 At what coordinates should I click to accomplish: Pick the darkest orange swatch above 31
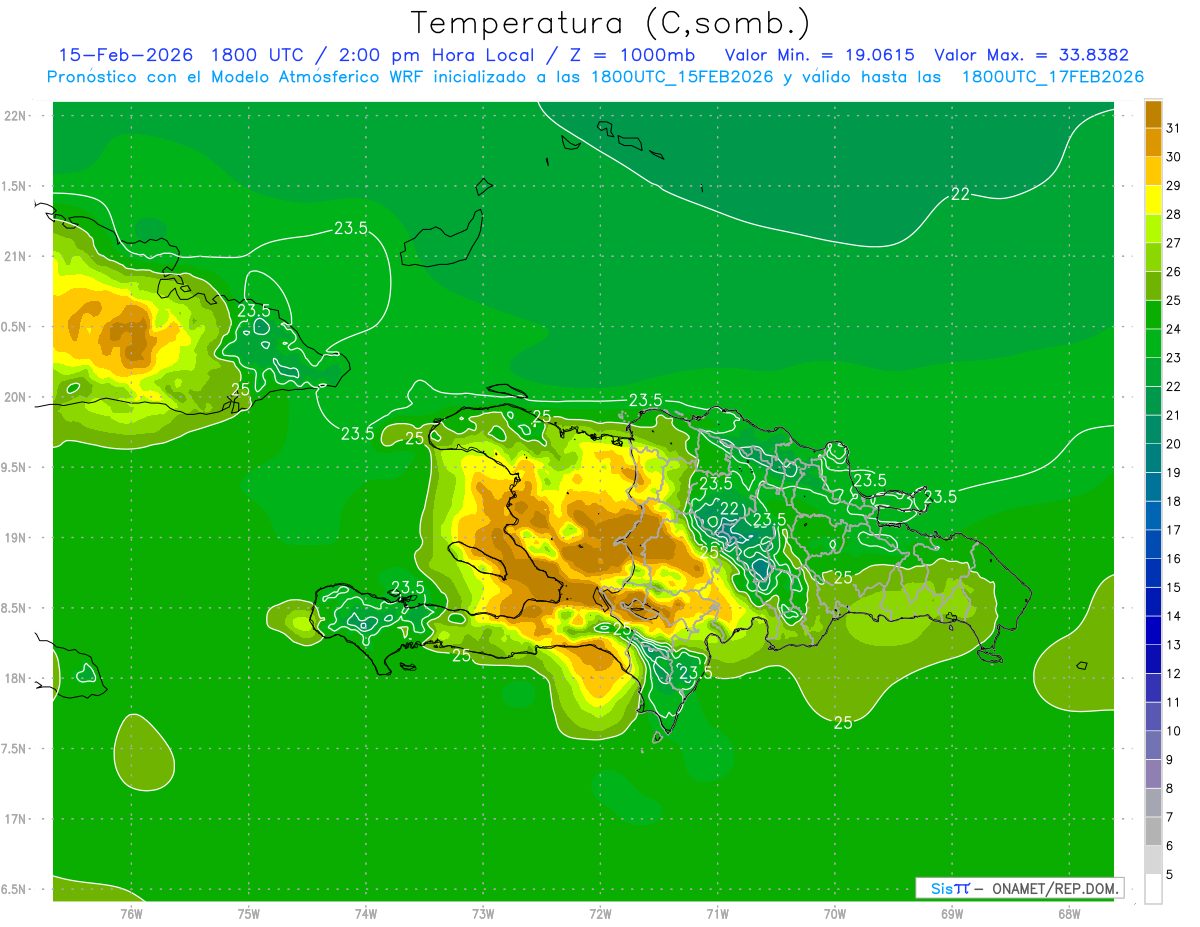tap(1153, 113)
